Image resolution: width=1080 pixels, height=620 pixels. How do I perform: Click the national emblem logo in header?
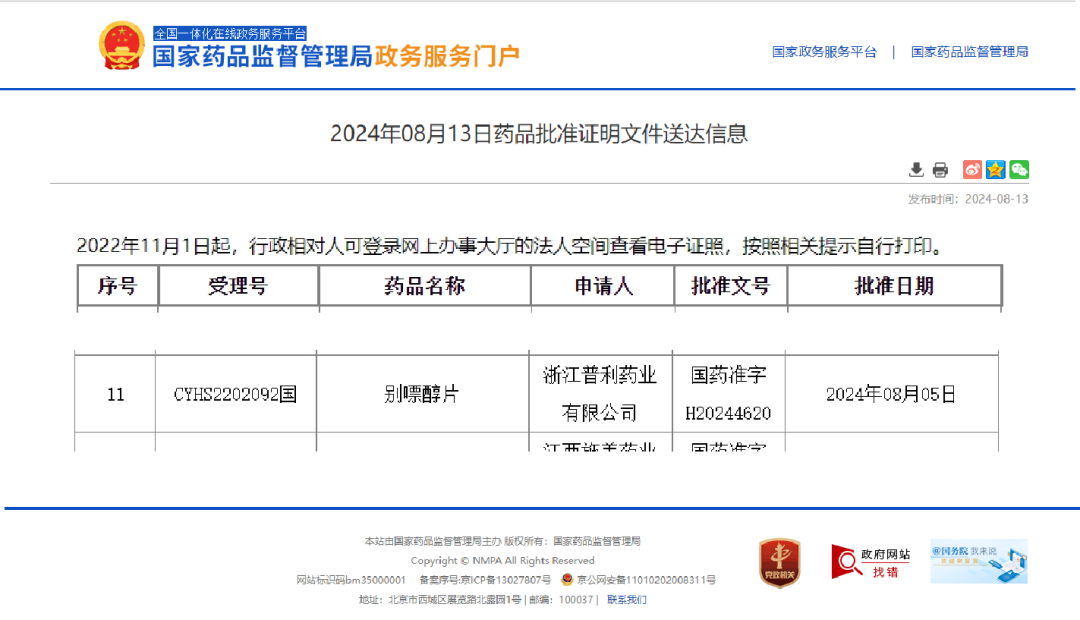pyautogui.click(x=122, y=46)
